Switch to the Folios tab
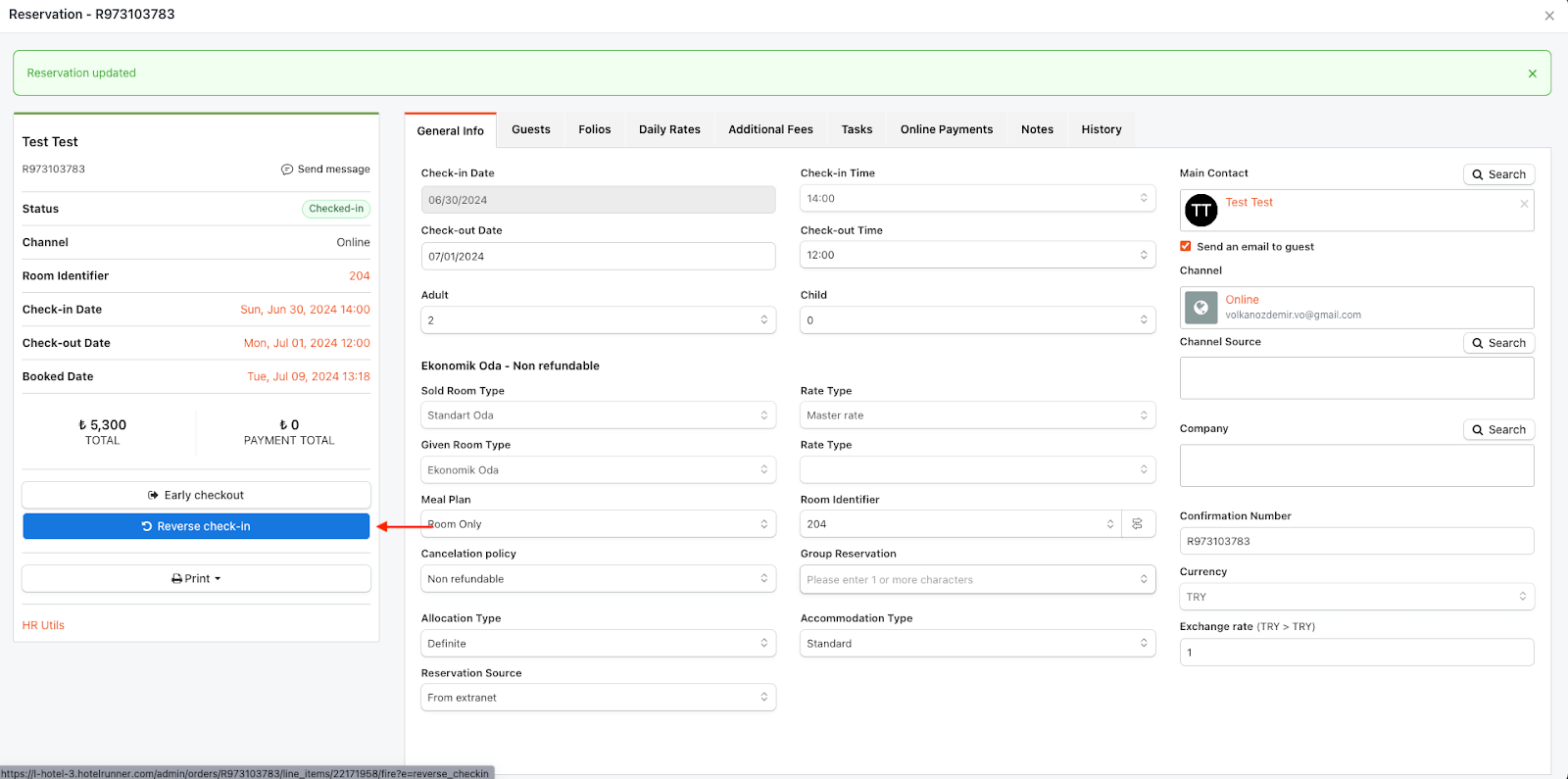The width and height of the screenshot is (1568, 779). point(594,129)
